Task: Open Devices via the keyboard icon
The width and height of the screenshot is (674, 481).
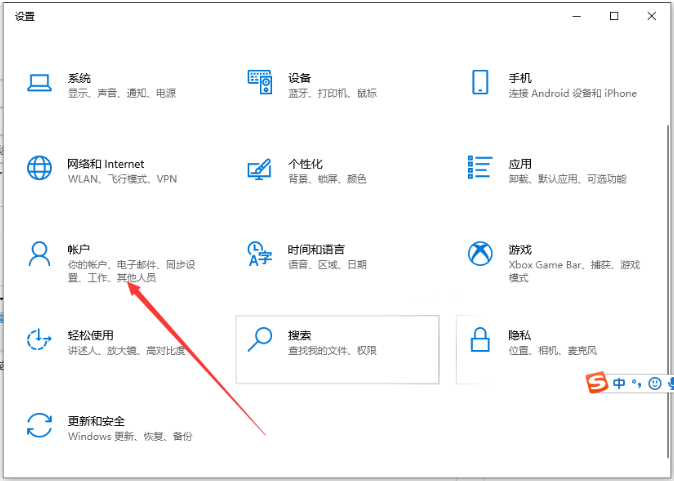Action: [260, 85]
